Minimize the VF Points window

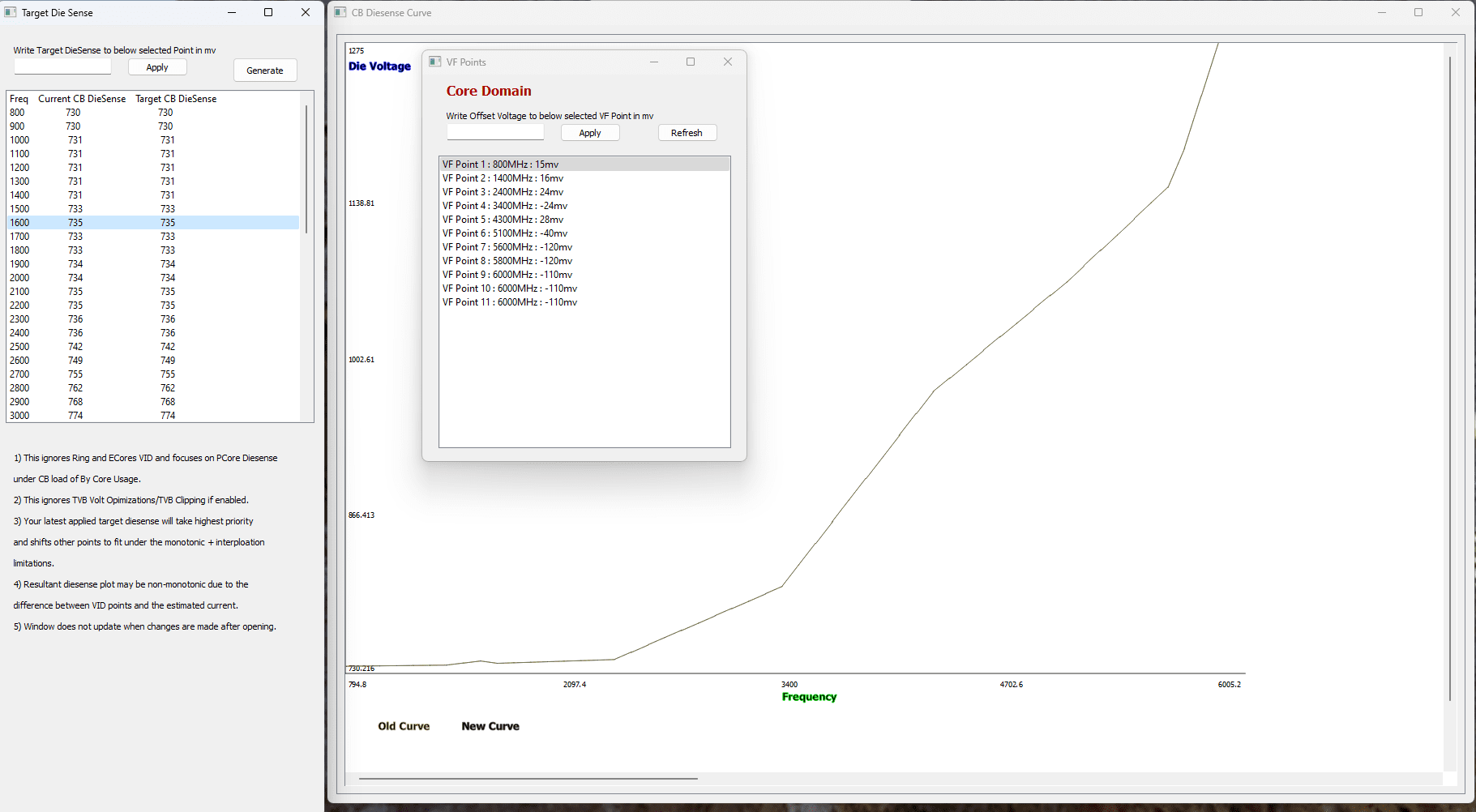[x=654, y=62]
